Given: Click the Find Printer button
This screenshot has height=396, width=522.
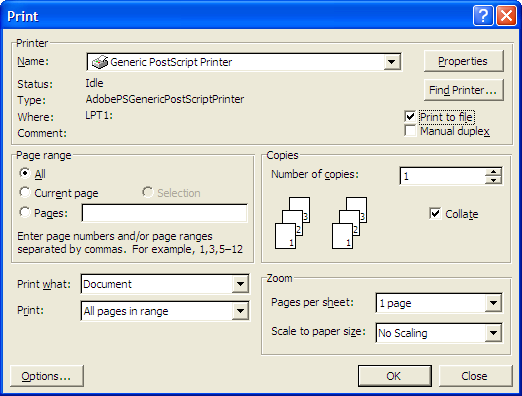Looking at the screenshot, I should click(463, 90).
